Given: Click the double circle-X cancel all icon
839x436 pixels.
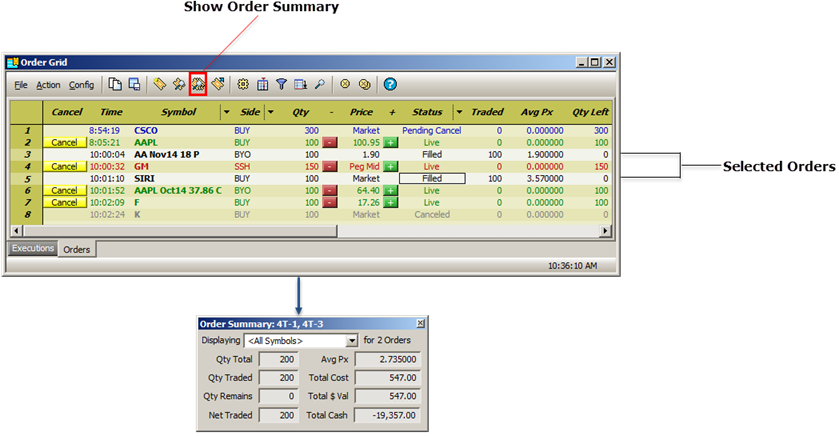Looking at the screenshot, I should click(x=364, y=84).
